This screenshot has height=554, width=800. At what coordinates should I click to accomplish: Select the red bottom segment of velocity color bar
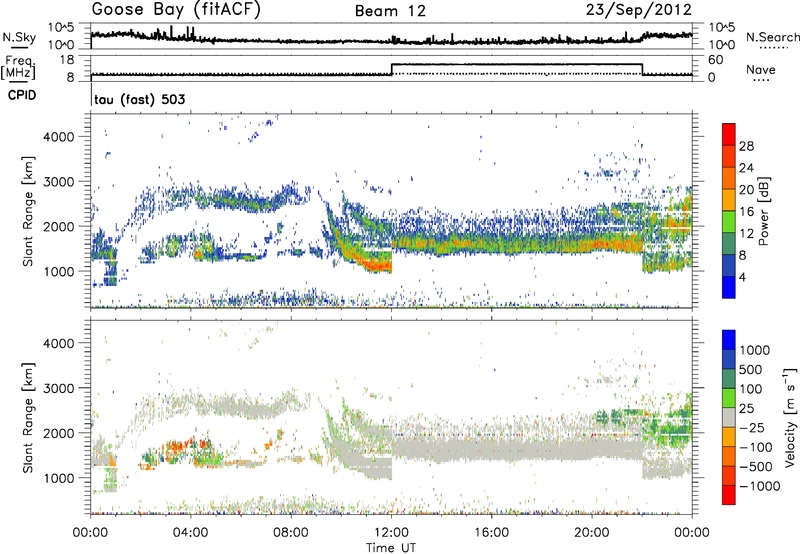pyautogui.click(x=729, y=495)
